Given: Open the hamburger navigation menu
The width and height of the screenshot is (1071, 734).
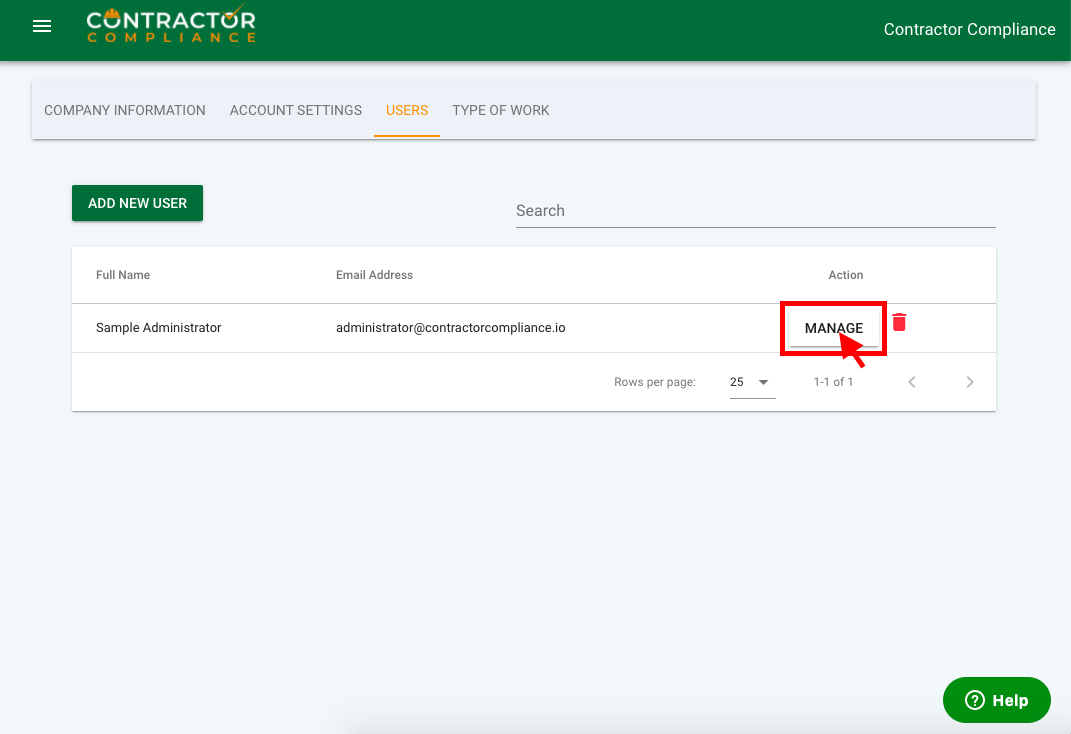Looking at the screenshot, I should [x=42, y=27].
